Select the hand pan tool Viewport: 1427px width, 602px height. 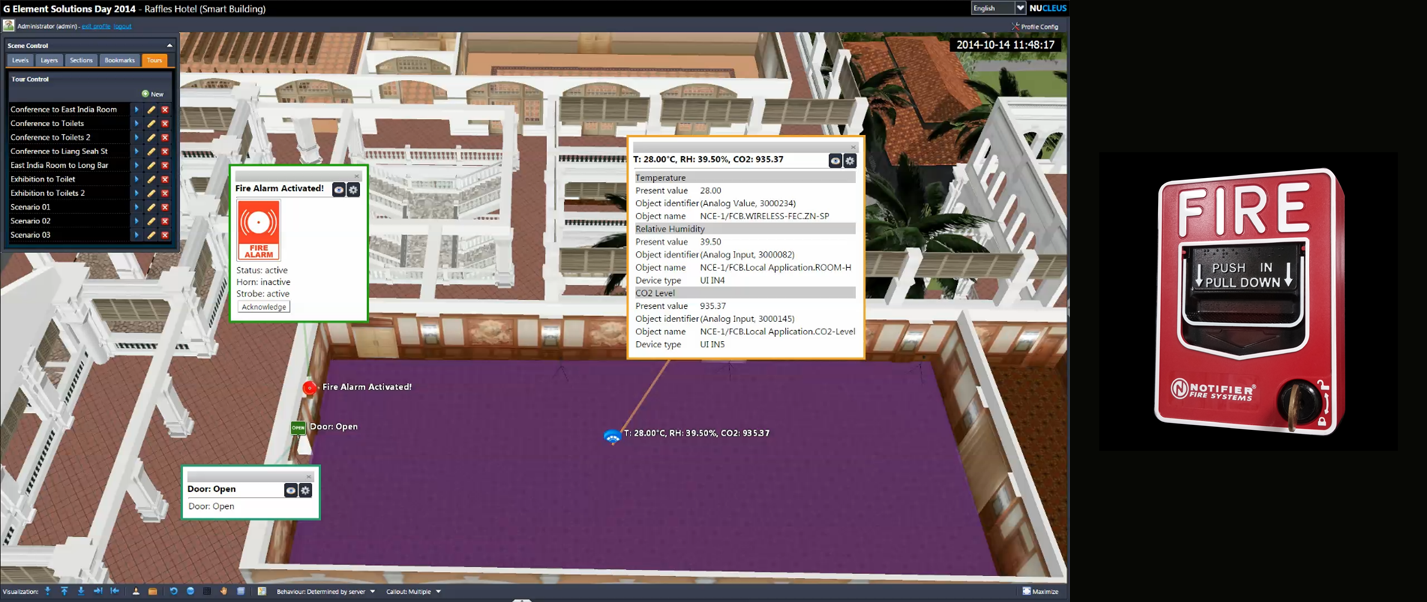[x=224, y=592]
